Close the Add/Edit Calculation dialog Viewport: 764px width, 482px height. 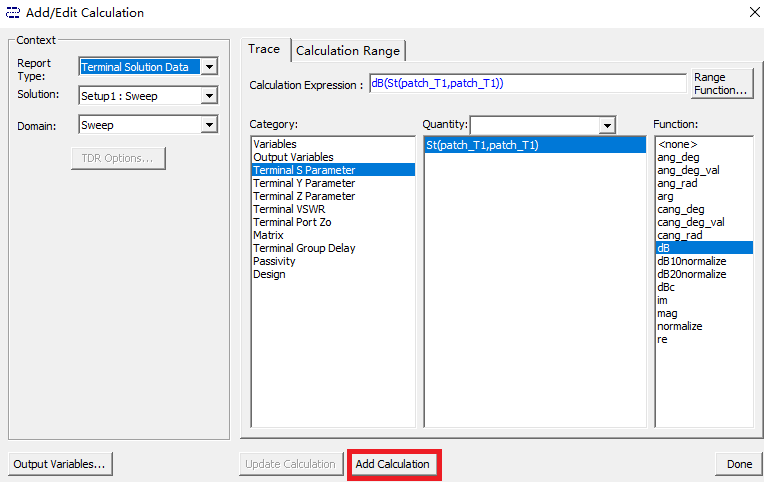click(x=754, y=12)
